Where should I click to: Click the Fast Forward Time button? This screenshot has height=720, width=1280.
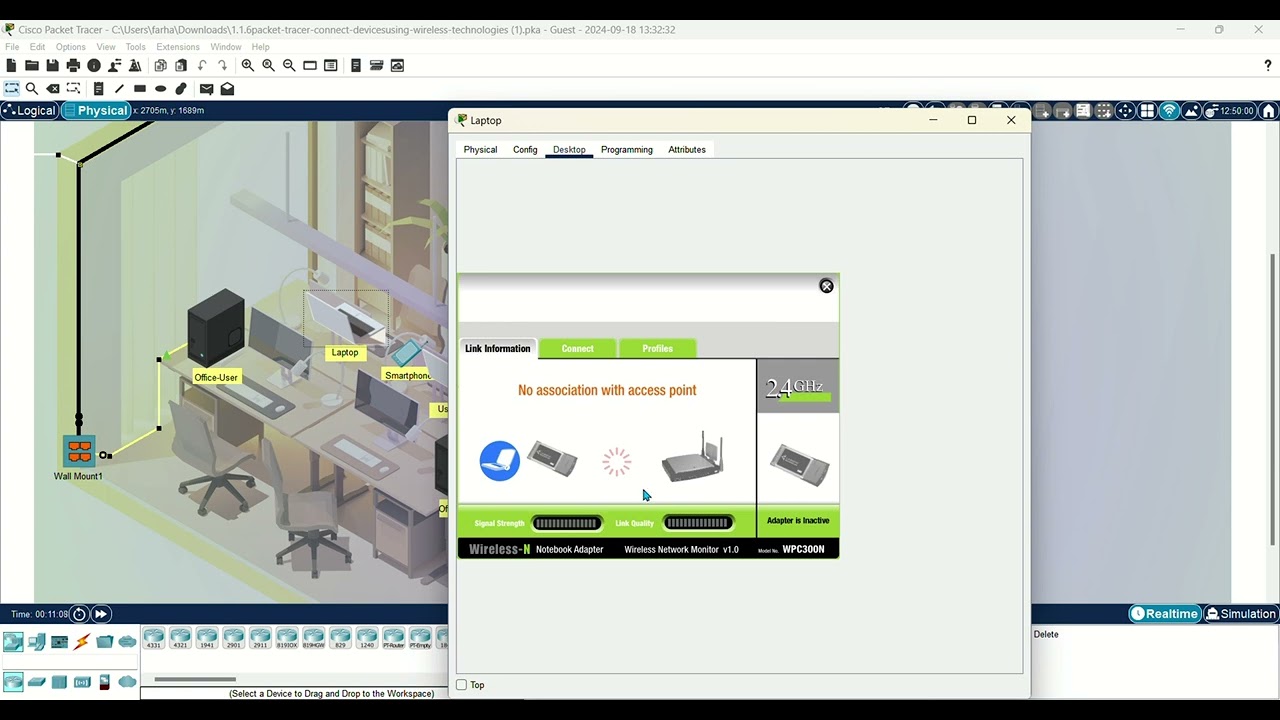pyautogui.click(x=101, y=614)
